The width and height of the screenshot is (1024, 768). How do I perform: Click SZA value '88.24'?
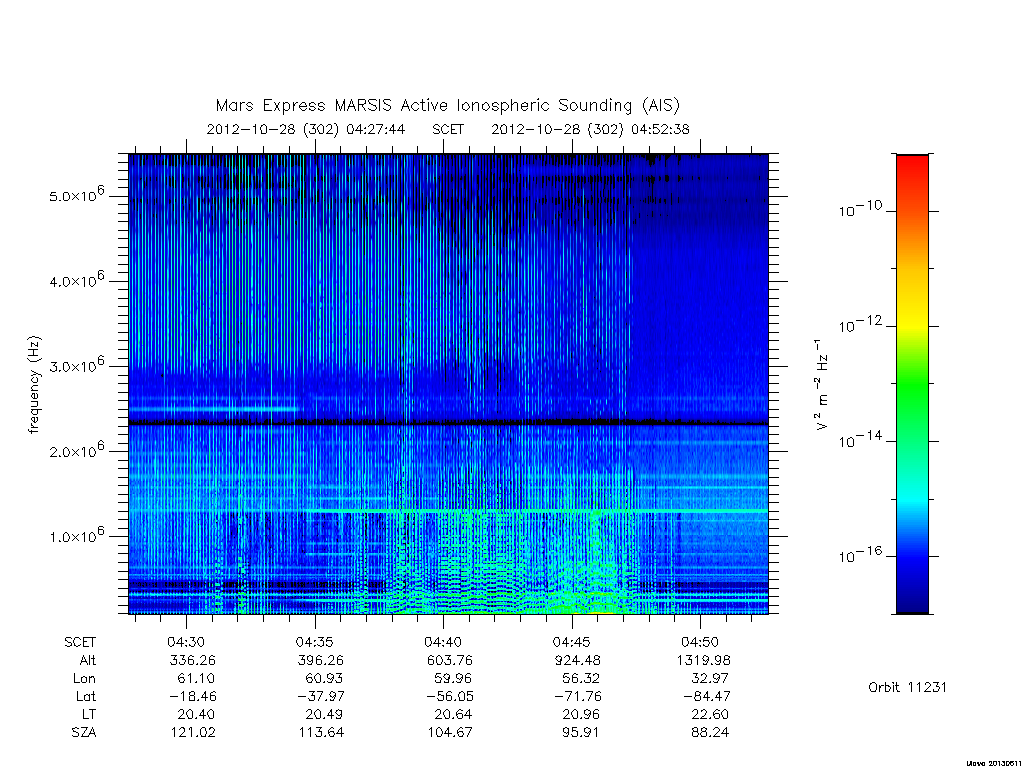(710, 733)
